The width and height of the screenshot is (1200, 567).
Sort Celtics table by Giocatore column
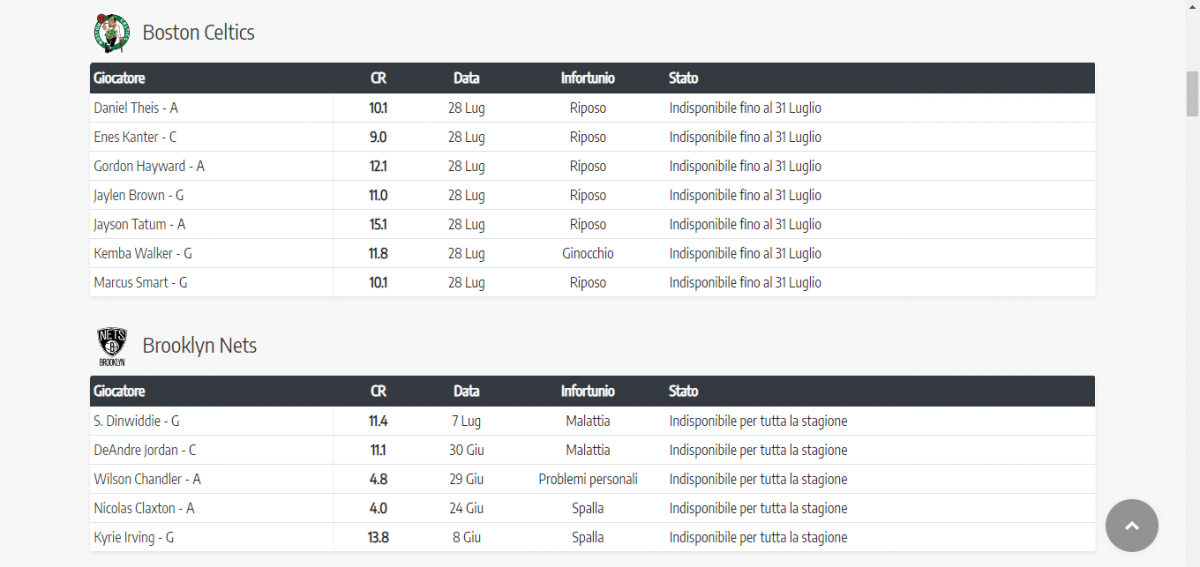pos(119,78)
